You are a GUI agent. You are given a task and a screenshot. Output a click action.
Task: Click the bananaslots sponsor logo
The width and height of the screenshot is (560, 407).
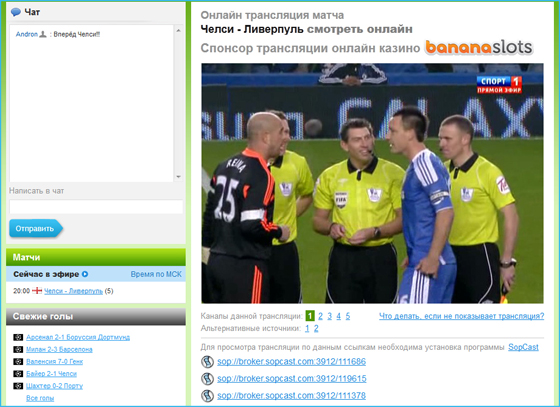click(479, 47)
